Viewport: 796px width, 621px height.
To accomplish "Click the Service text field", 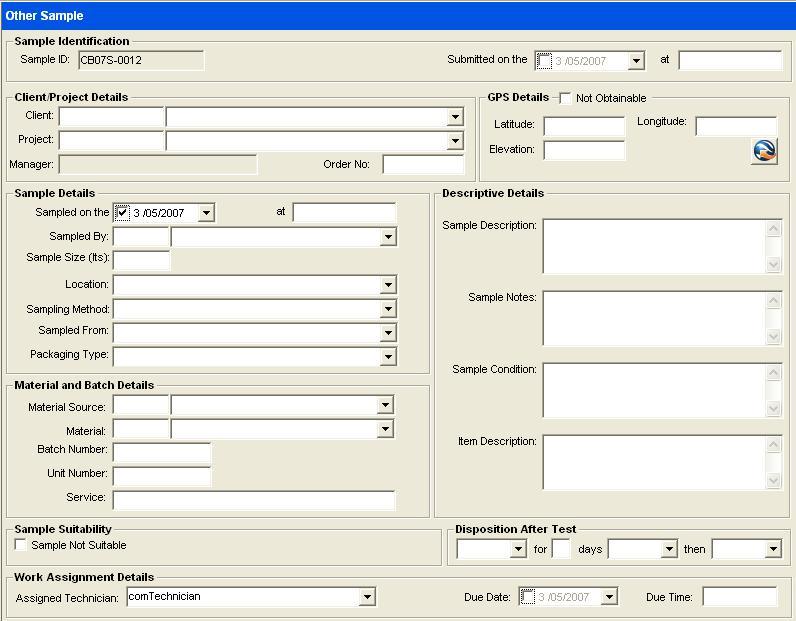I will point(254,499).
